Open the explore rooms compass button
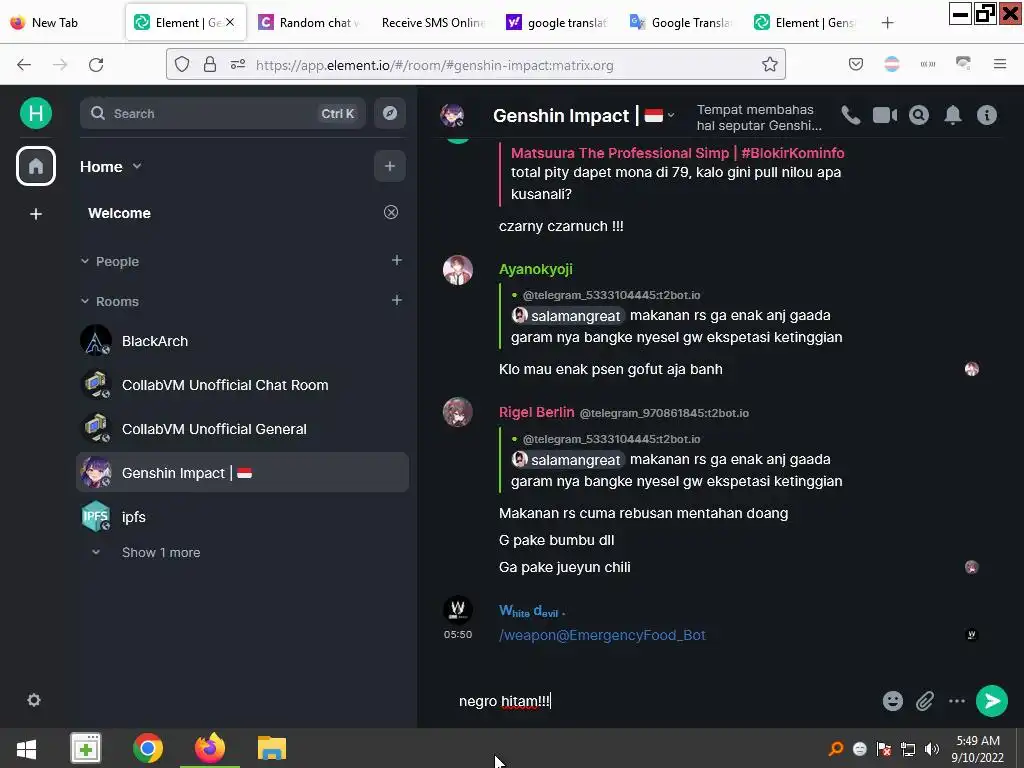The width and height of the screenshot is (1024, 768). coord(390,113)
